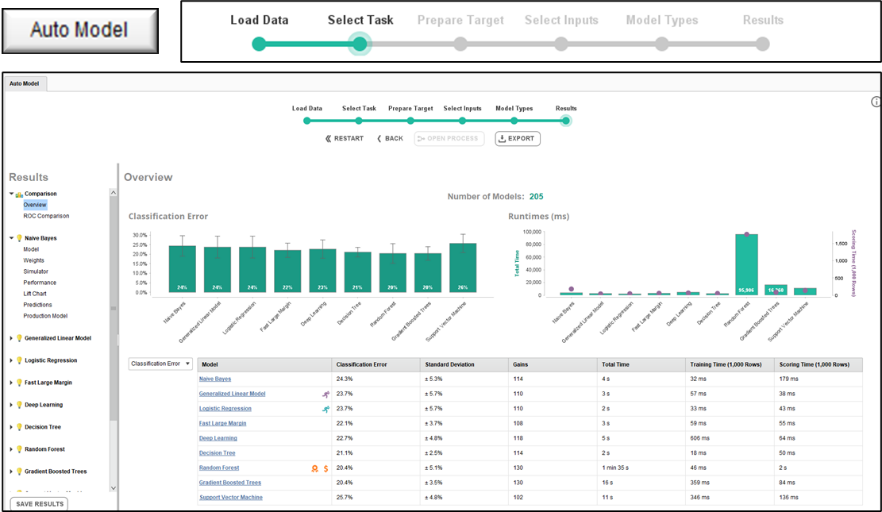Click Model Types step dot in wizard

click(514, 120)
